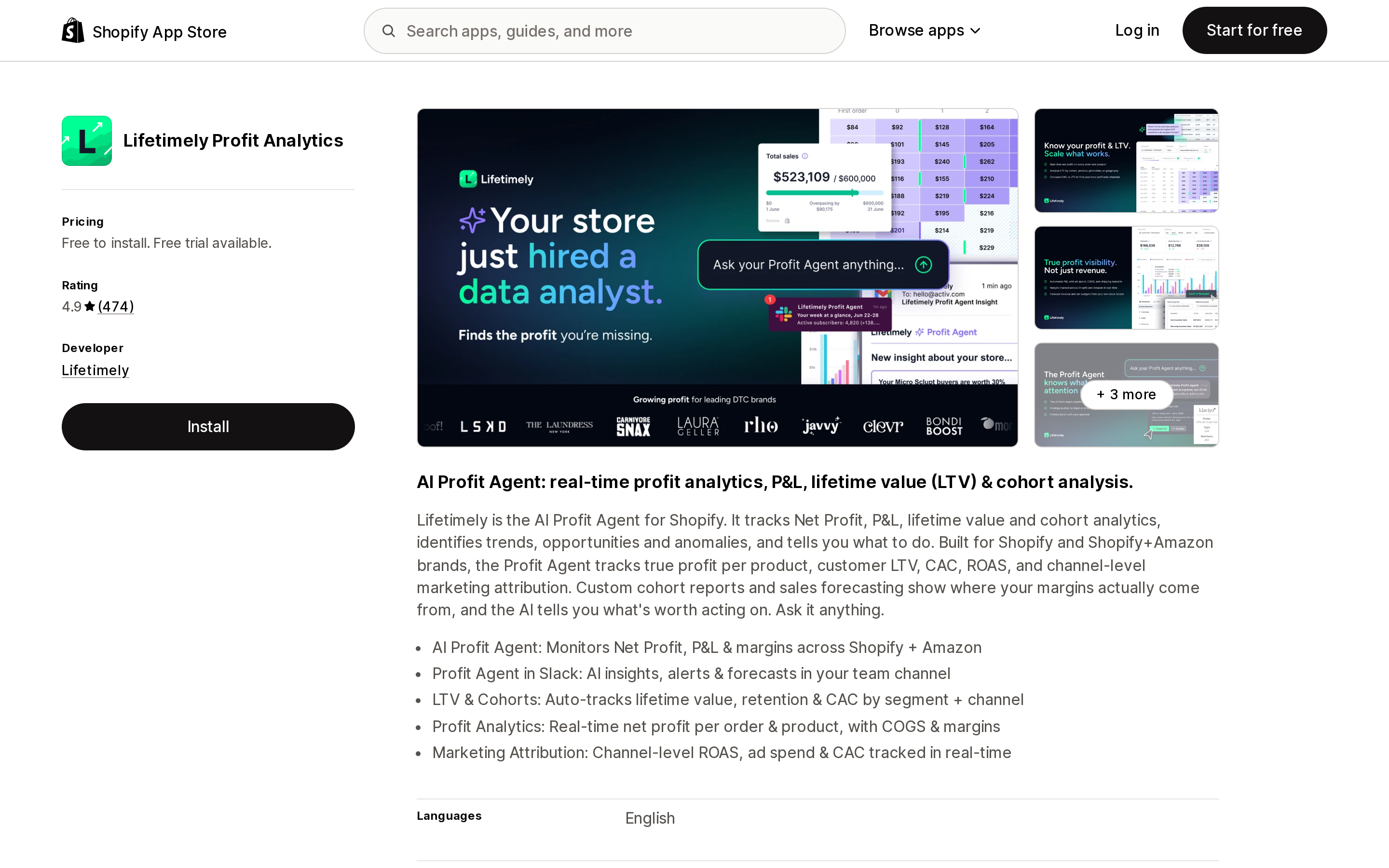Click the Bondi Boost brand logo
The width and height of the screenshot is (1389, 868).
(x=944, y=426)
